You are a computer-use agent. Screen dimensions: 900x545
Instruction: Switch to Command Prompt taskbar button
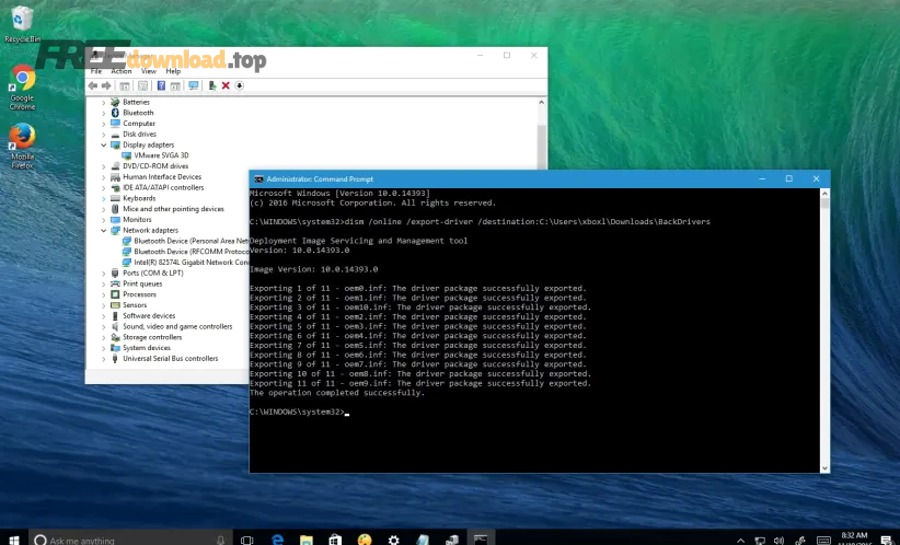click(x=480, y=539)
